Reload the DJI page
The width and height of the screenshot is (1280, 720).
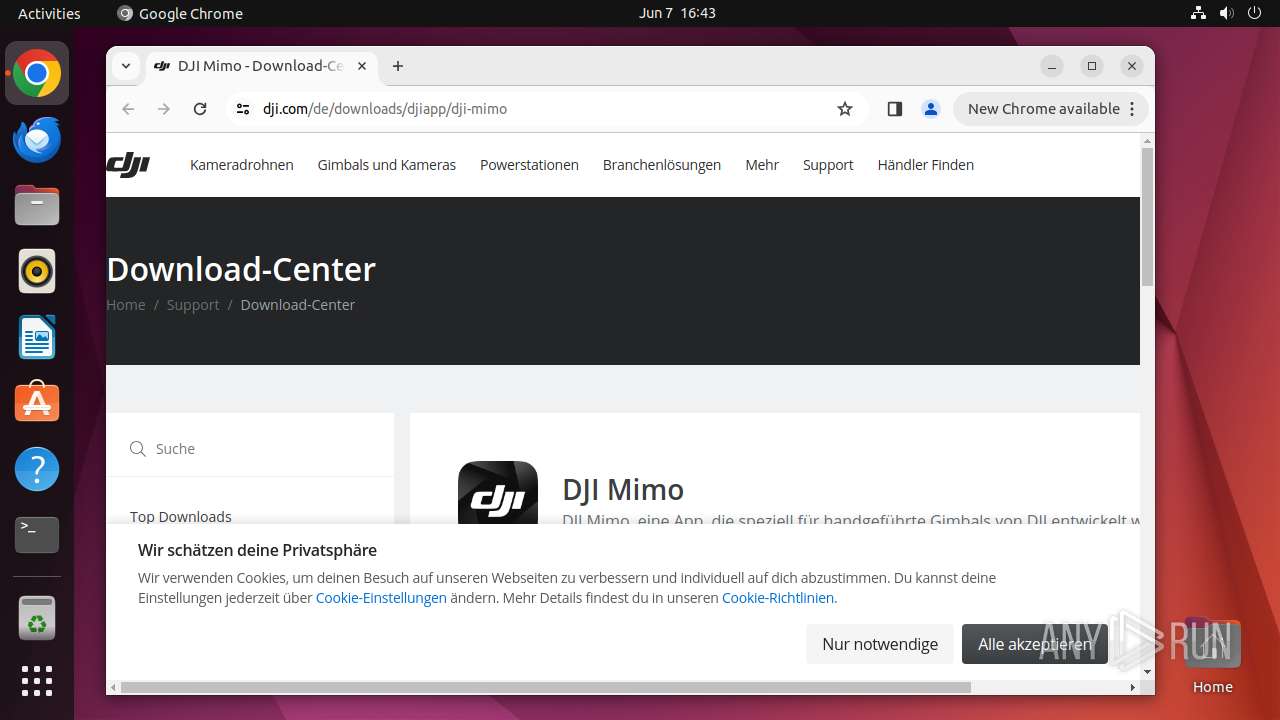click(200, 109)
